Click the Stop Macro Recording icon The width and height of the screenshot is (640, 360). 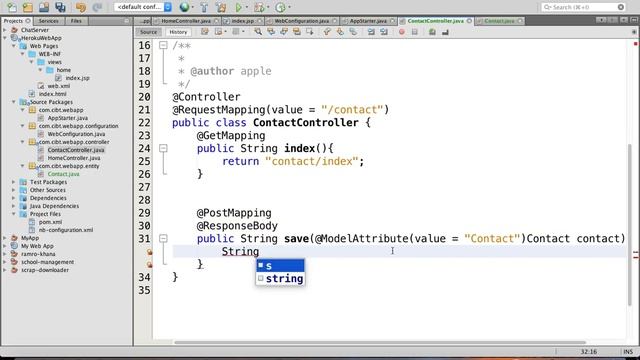(415, 32)
